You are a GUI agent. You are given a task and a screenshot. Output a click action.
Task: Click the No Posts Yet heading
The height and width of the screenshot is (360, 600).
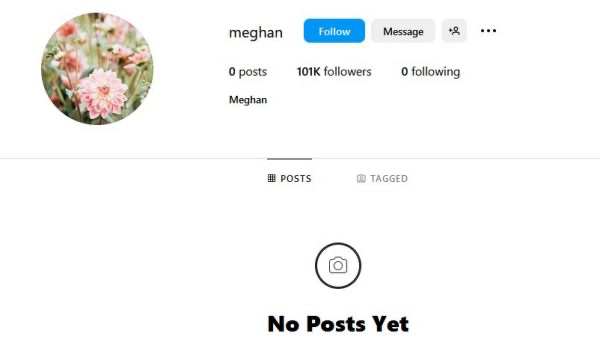338,324
